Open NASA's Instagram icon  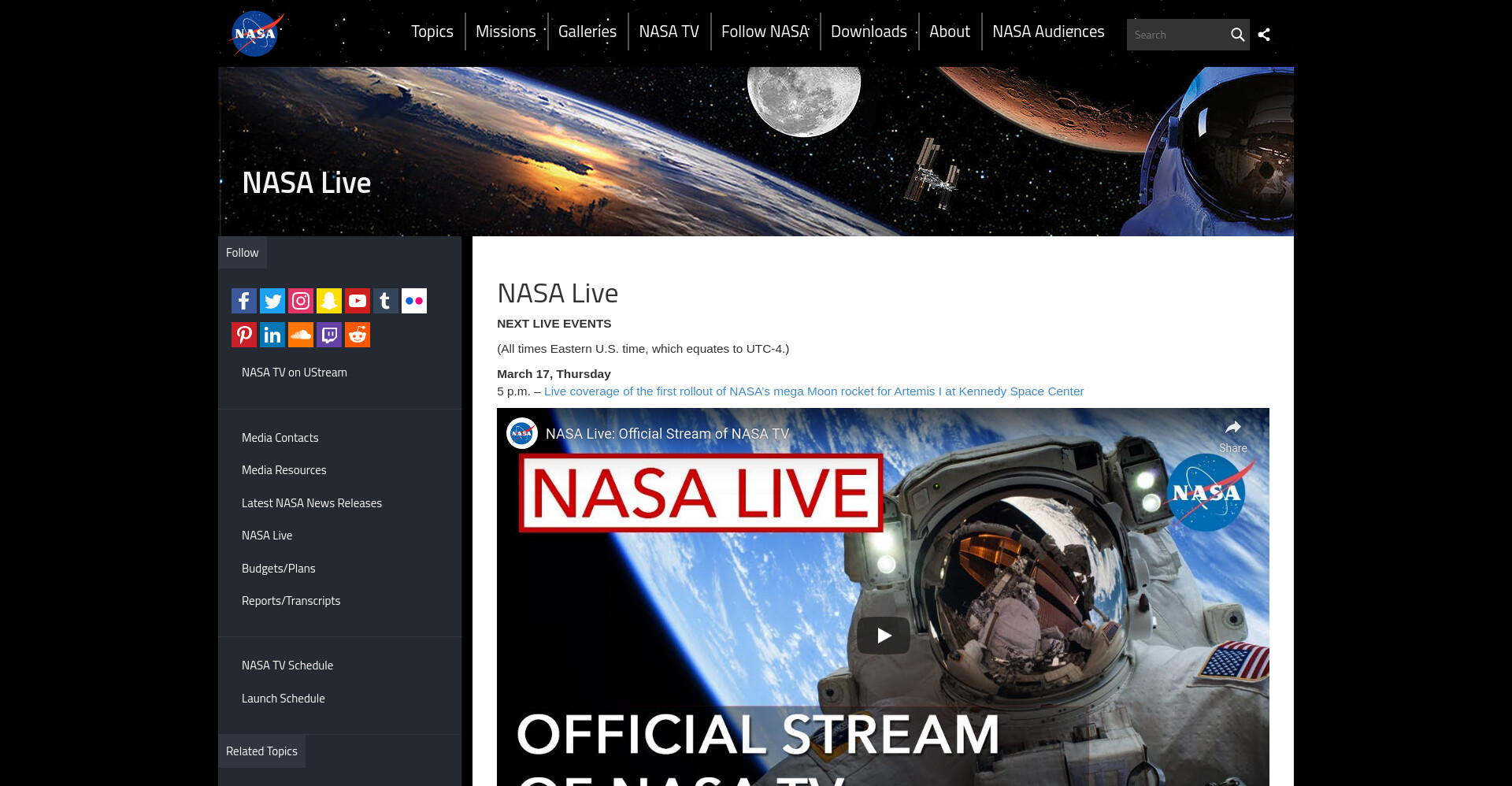click(x=301, y=301)
